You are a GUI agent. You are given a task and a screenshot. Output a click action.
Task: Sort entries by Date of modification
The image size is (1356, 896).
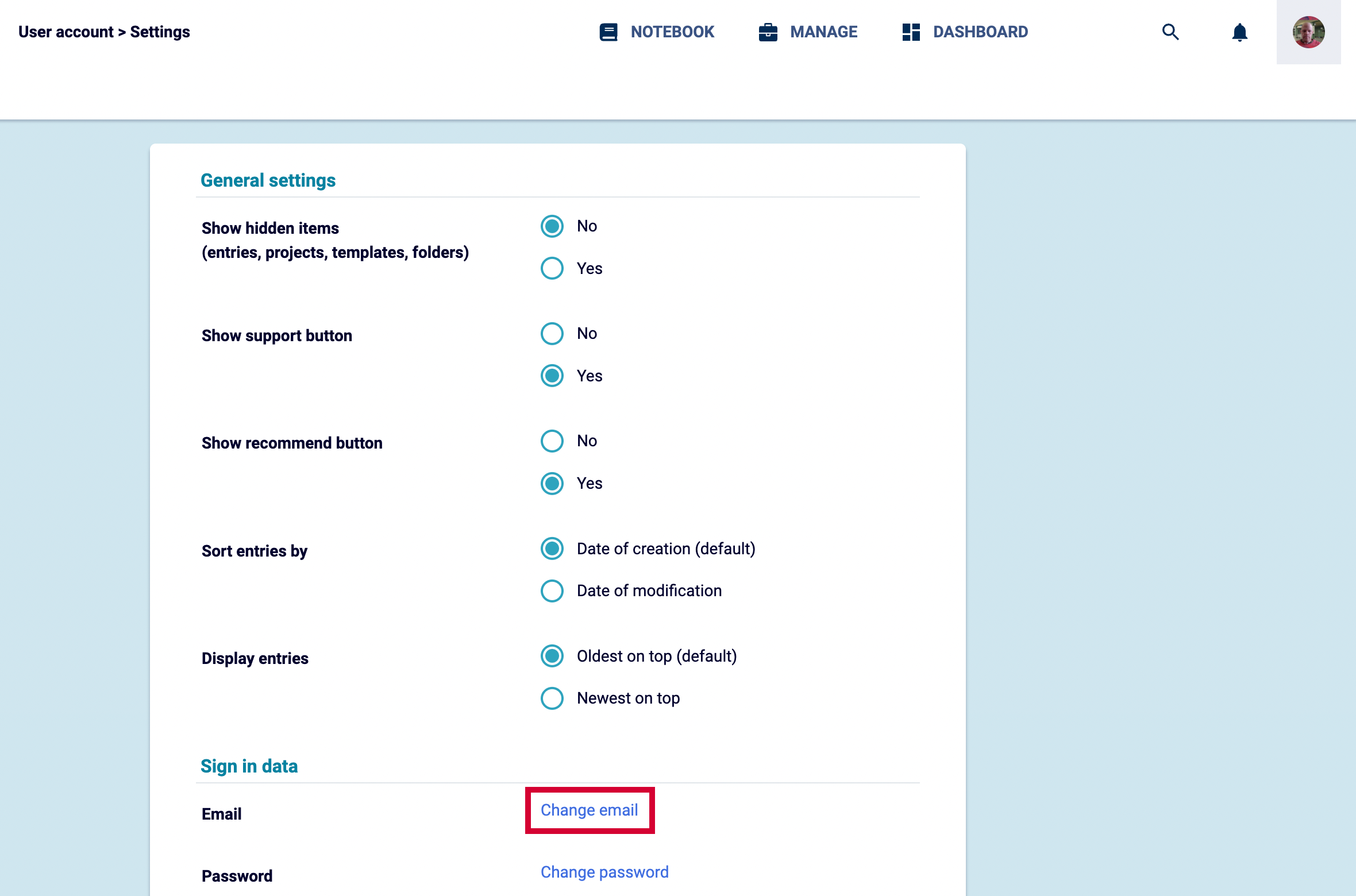coord(552,591)
